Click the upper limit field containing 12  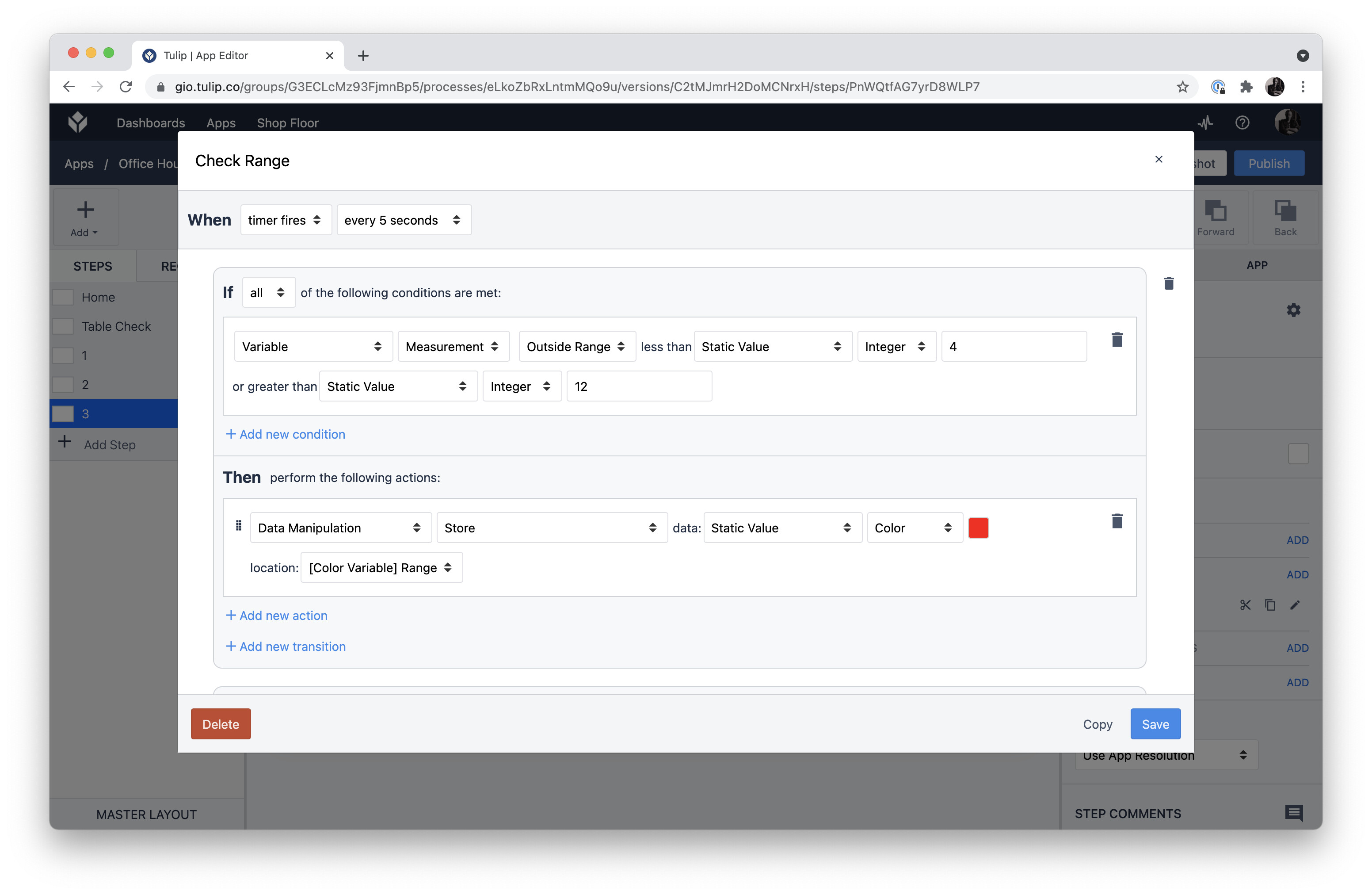[x=638, y=386]
